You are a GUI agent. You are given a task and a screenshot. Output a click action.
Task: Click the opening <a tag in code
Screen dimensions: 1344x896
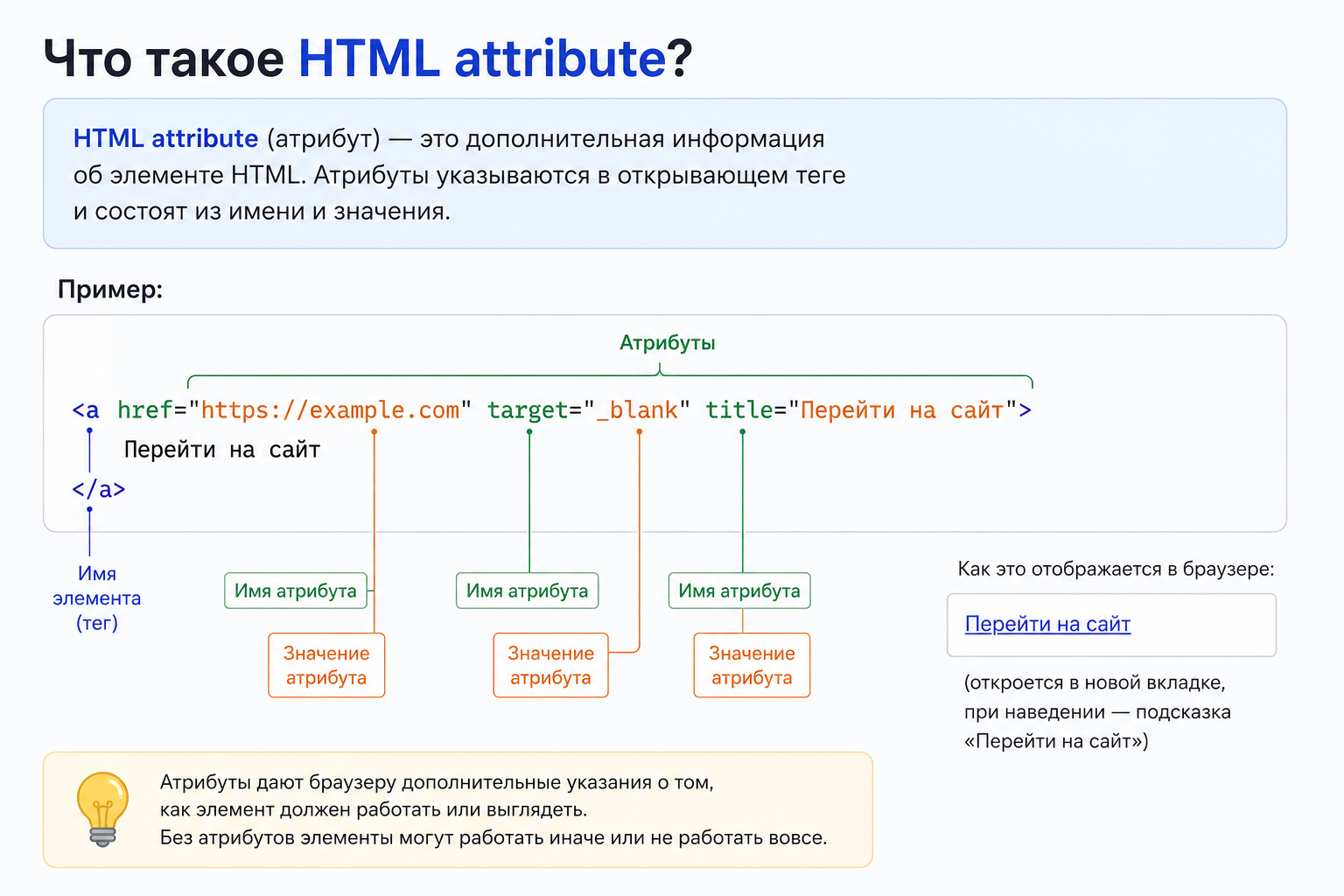pyautogui.click(x=86, y=410)
